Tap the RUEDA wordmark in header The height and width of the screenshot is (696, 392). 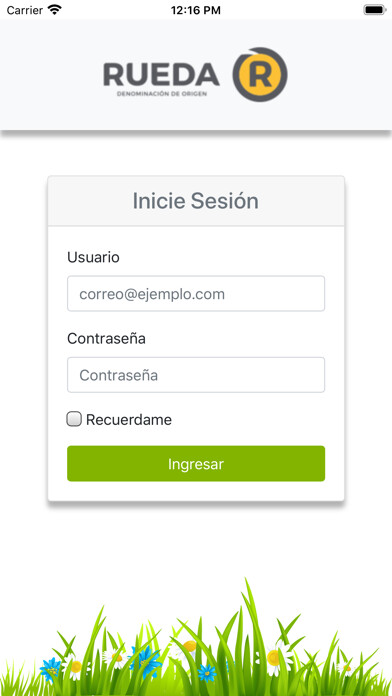coord(162,75)
